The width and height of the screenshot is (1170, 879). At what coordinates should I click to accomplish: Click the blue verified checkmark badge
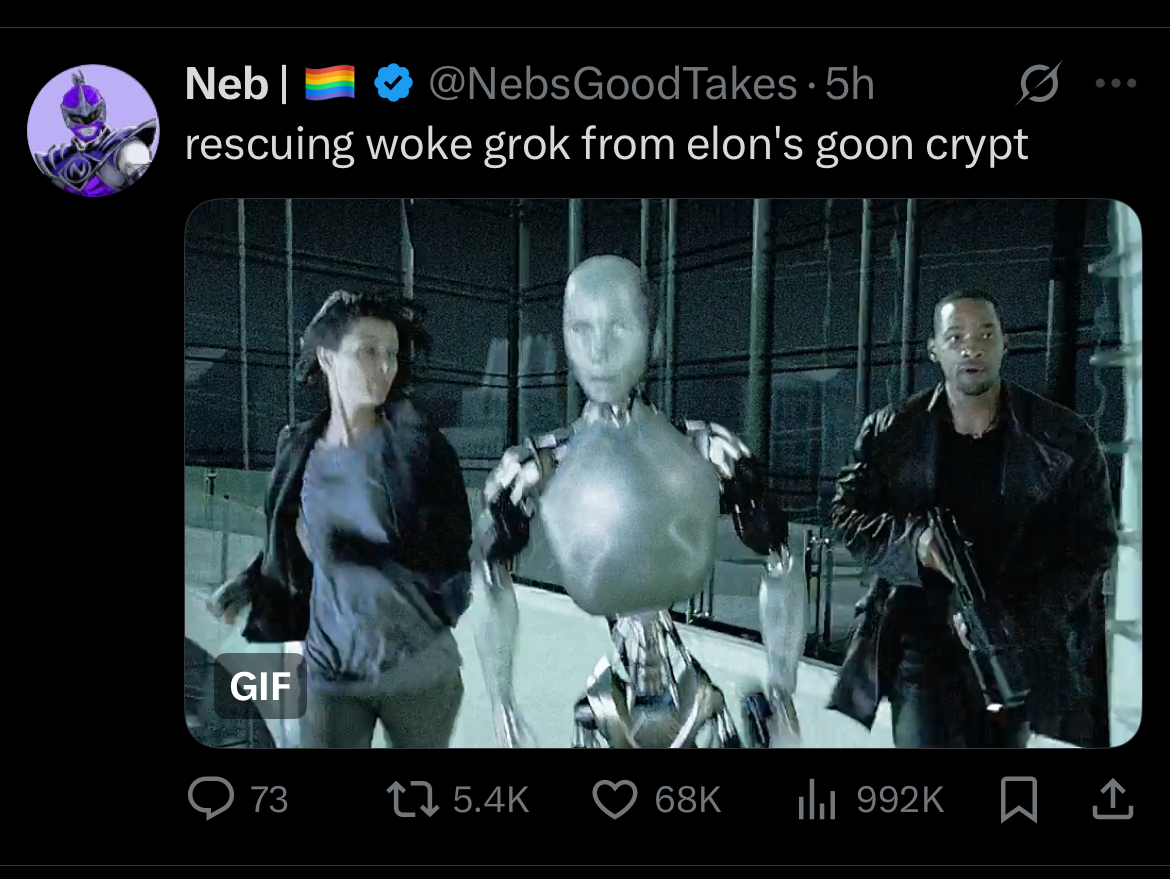click(393, 83)
